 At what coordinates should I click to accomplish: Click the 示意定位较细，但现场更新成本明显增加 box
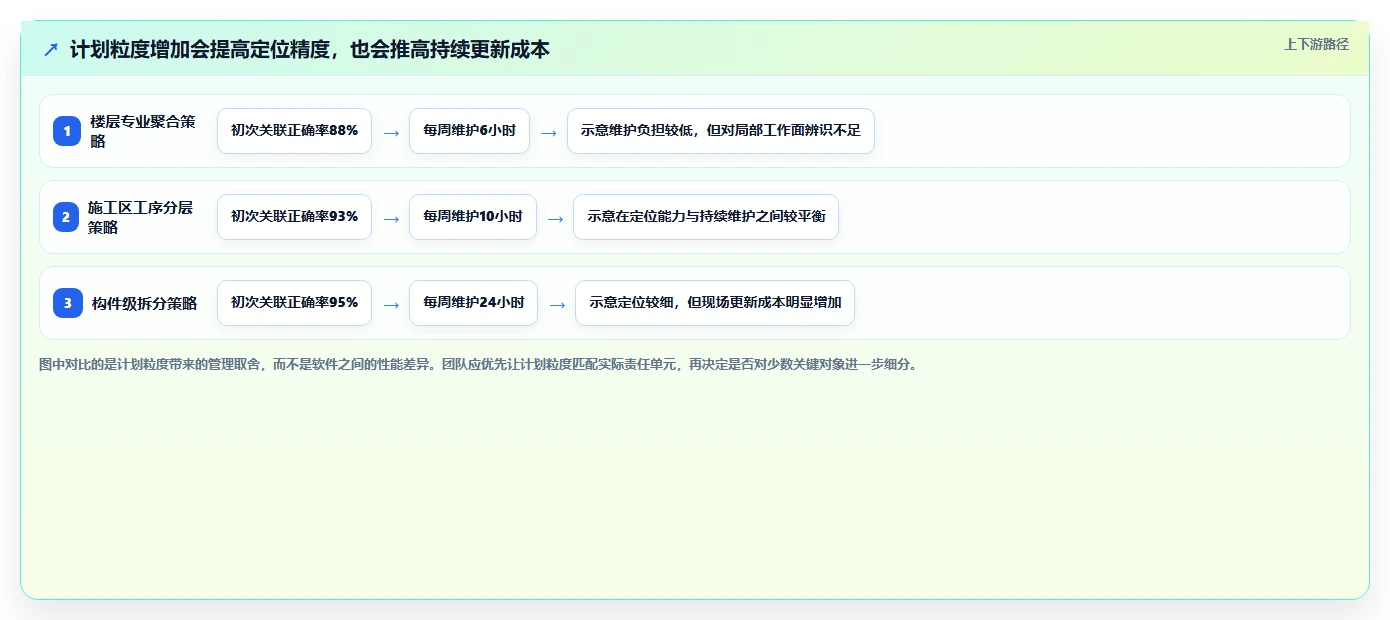click(715, 303)
